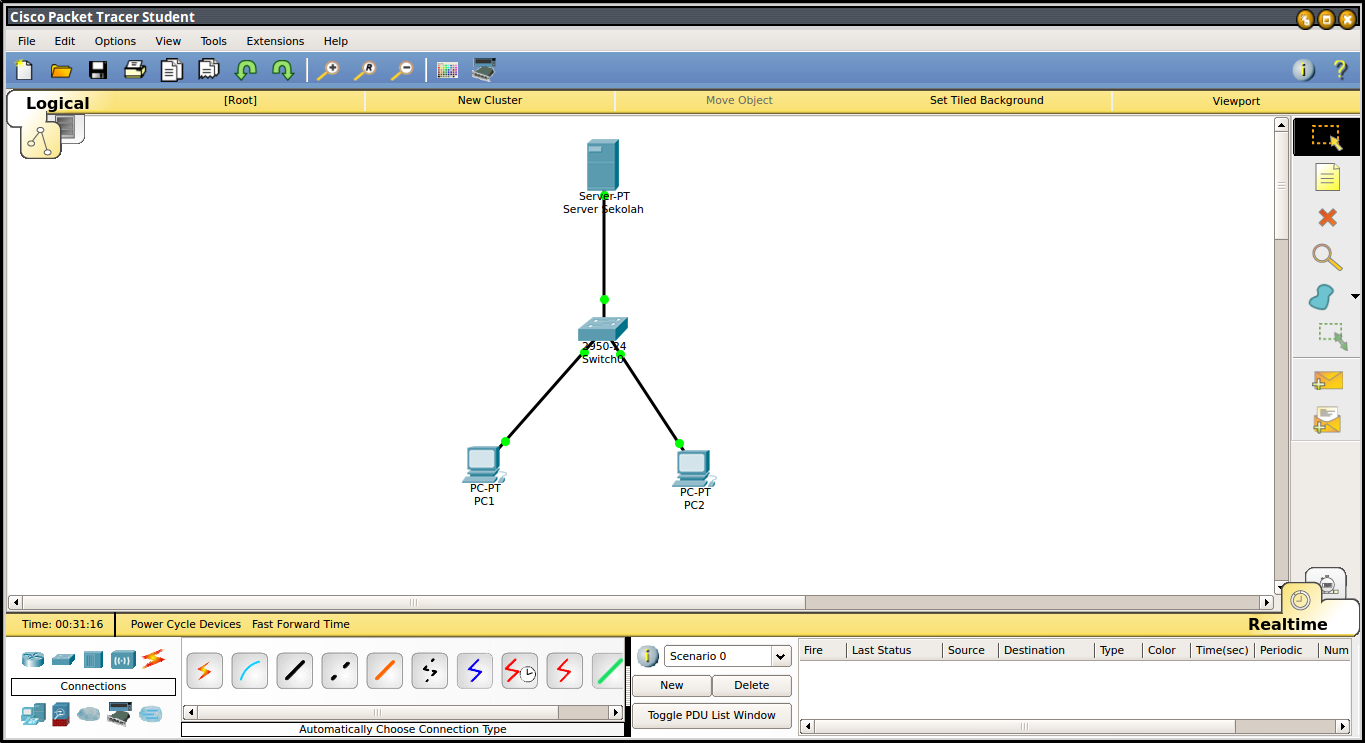
Task: Save the network with the floppy icon
Action: click(98, 70)
